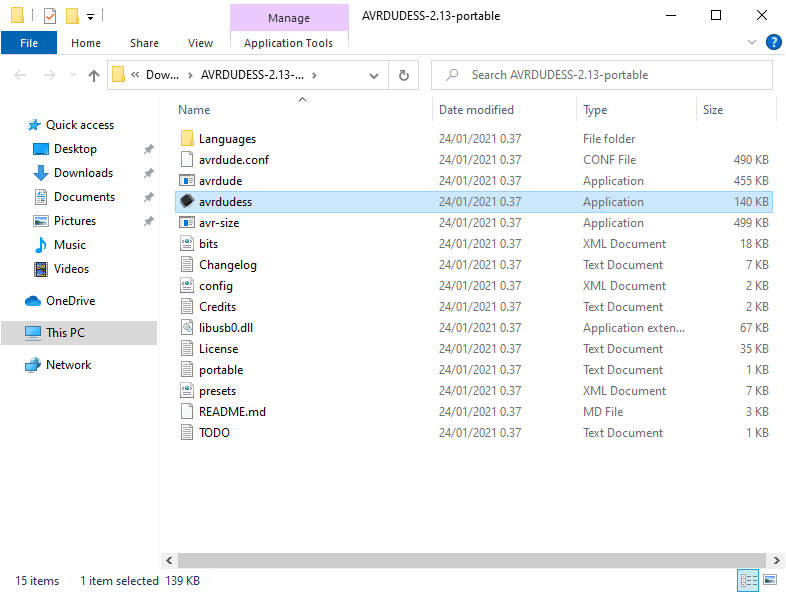The image size is (786, 593).
Task: Open the Help question mark icon
Action: click(x=773, y=42)
